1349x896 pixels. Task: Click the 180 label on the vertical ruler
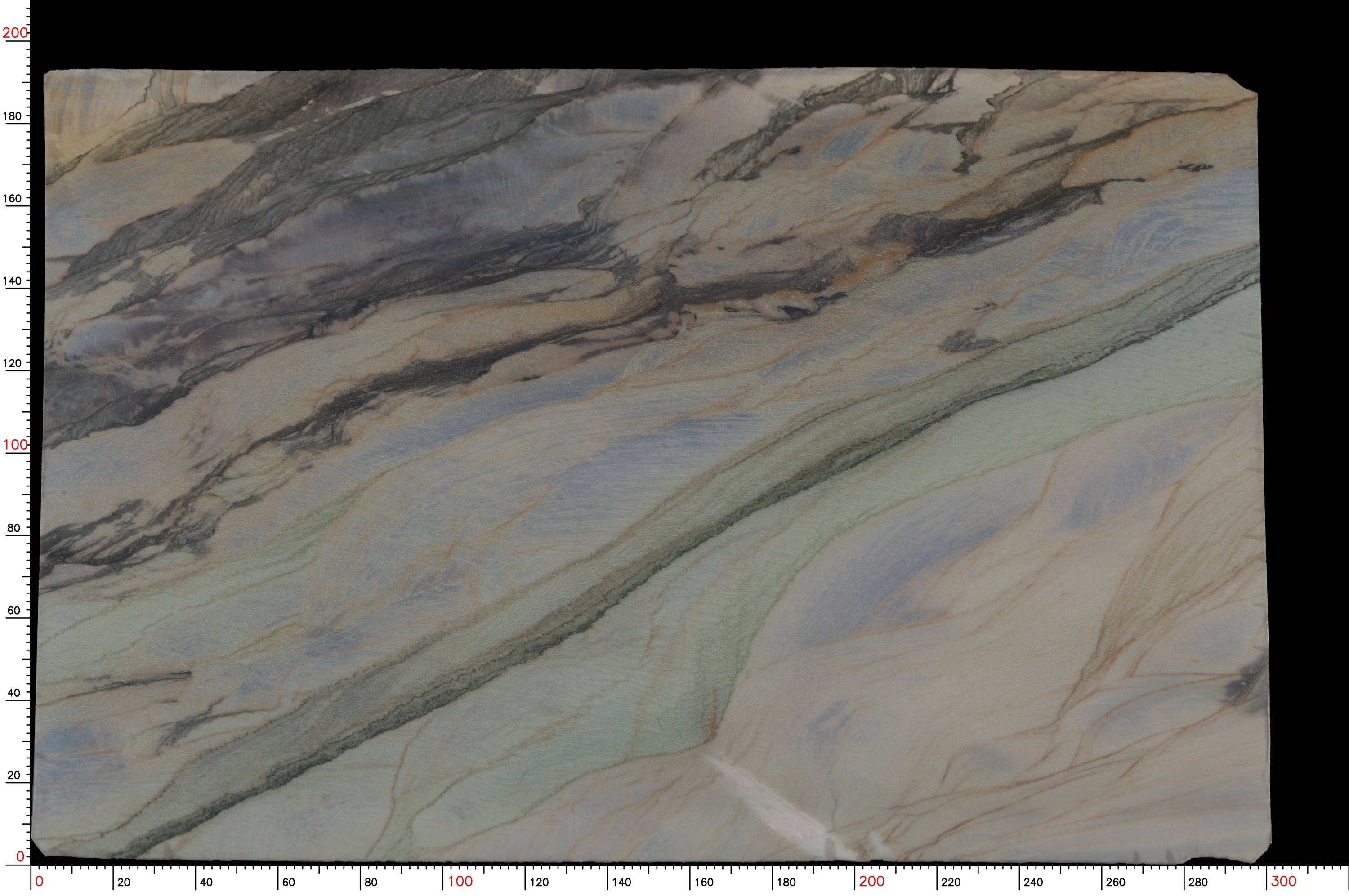click(x=13, y=116)
